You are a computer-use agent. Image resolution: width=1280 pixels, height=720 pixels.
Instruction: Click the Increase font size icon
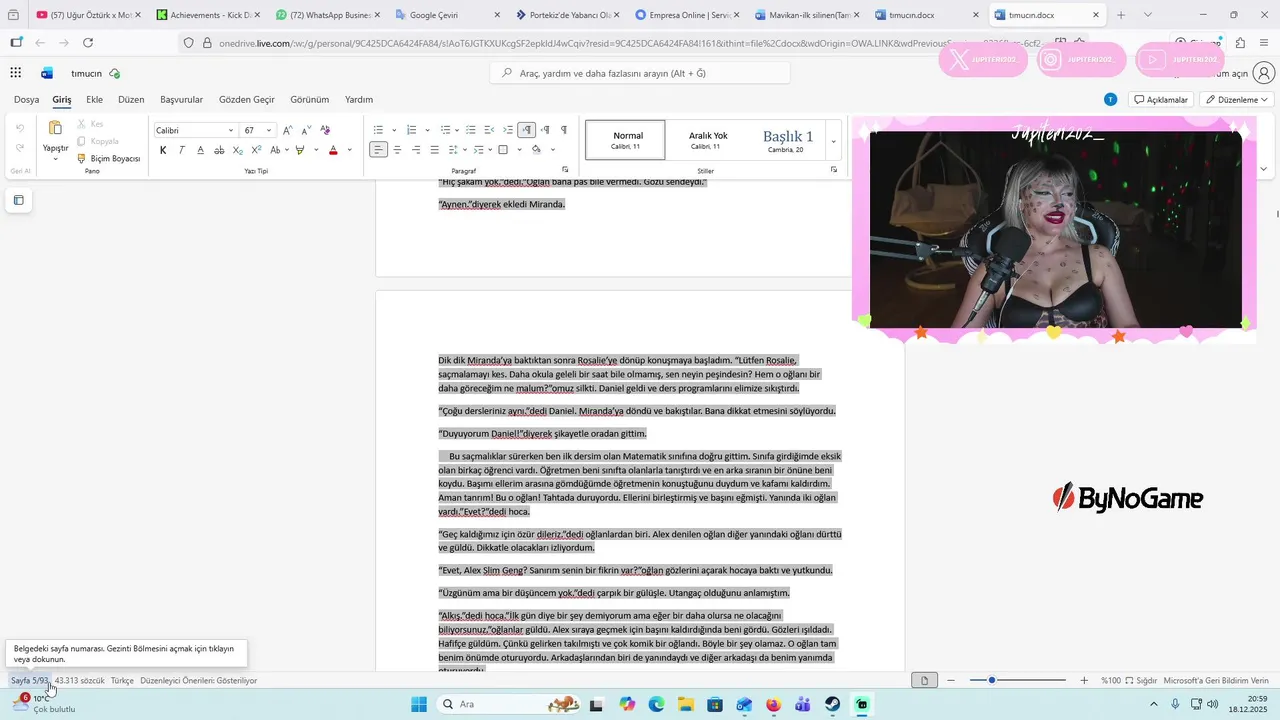tap(288, 130)
